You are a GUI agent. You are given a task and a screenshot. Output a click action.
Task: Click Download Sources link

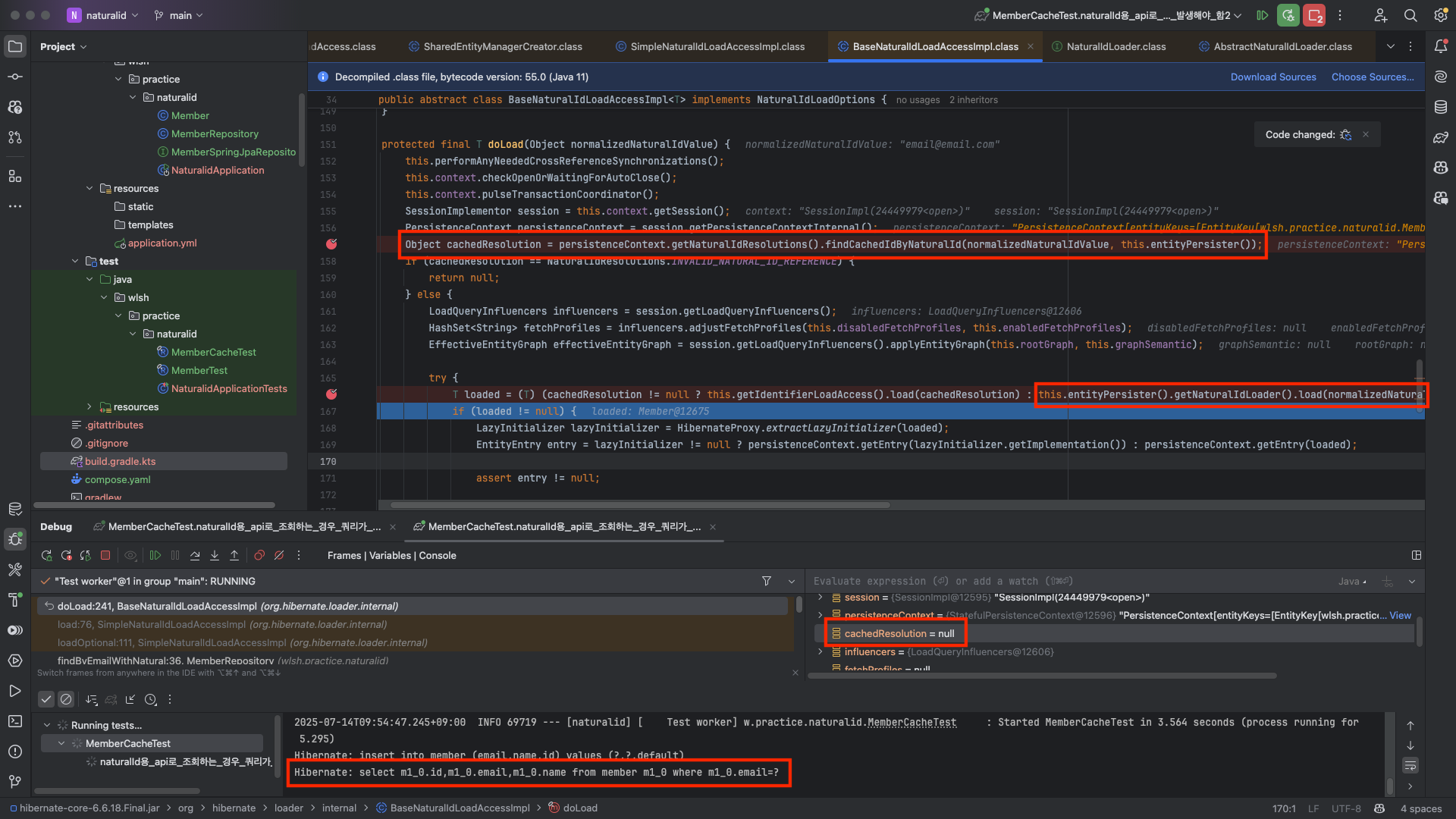(1273, 77)
